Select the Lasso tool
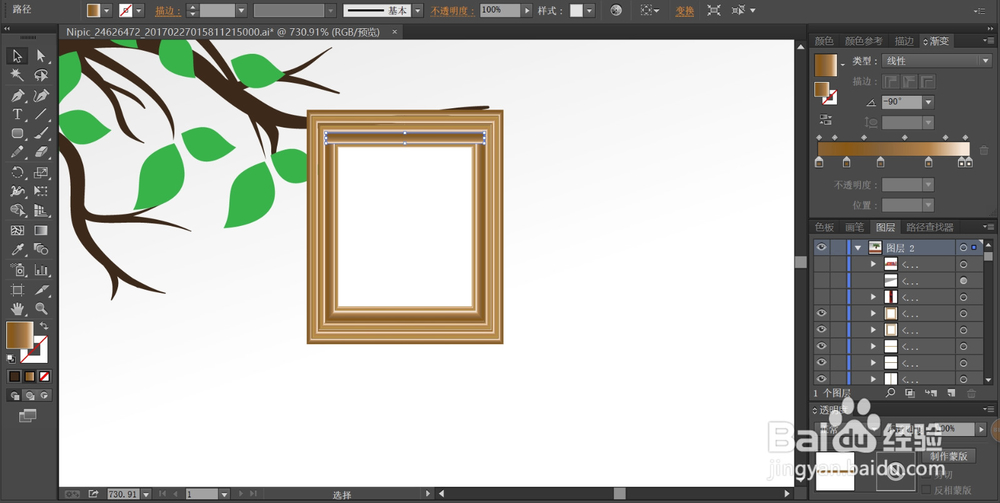1000x503 pixels. pyautogui.click(x=41, y=75)
